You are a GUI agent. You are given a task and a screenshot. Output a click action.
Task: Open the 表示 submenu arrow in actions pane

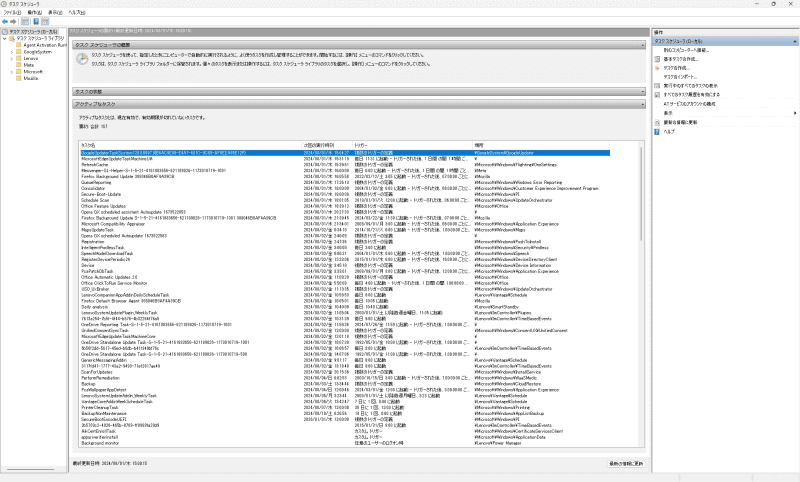tap(795, 113)
